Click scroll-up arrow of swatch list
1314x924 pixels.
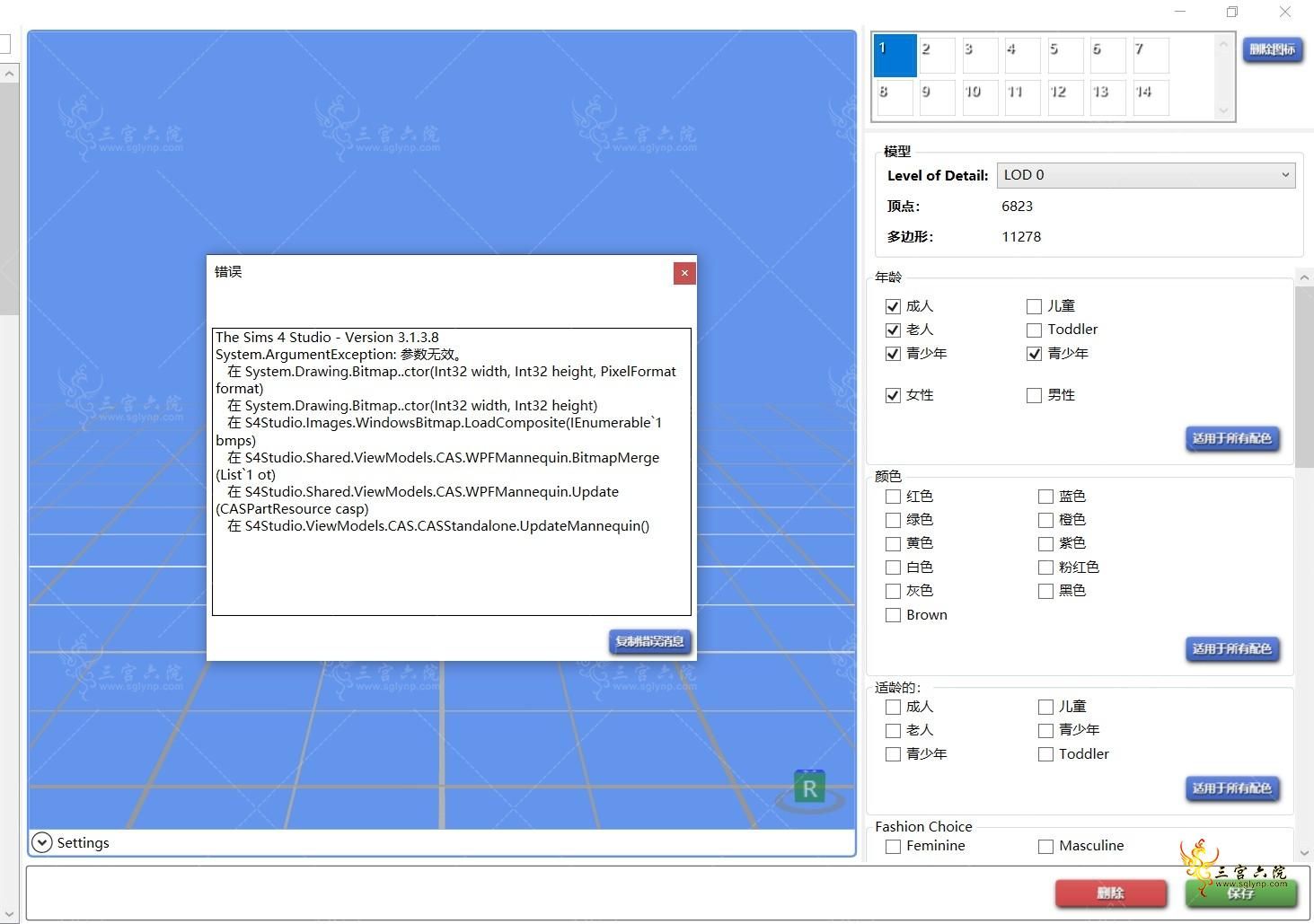pyautogui.click(x=1222, y=43)
